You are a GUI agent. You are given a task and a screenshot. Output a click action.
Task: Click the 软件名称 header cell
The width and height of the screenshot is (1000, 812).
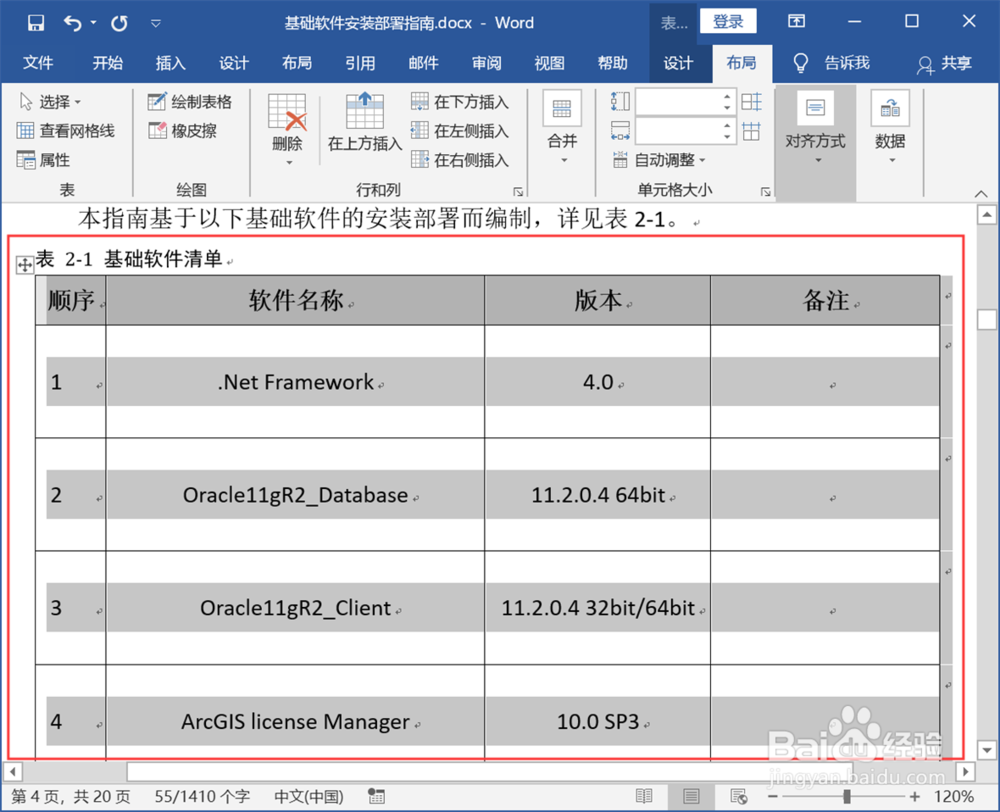tap(295, 300)
